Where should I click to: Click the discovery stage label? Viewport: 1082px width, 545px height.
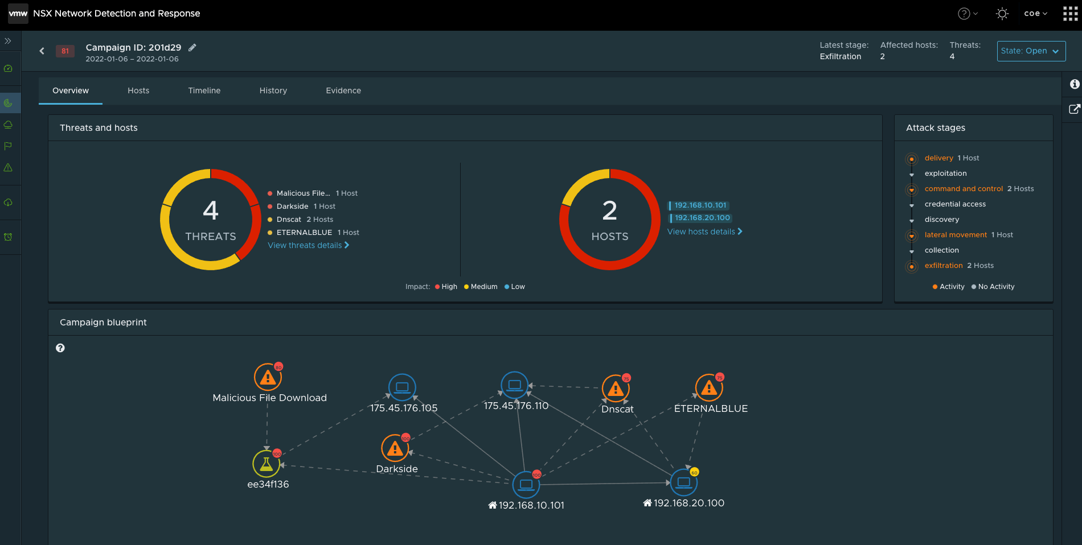(942, 219)
